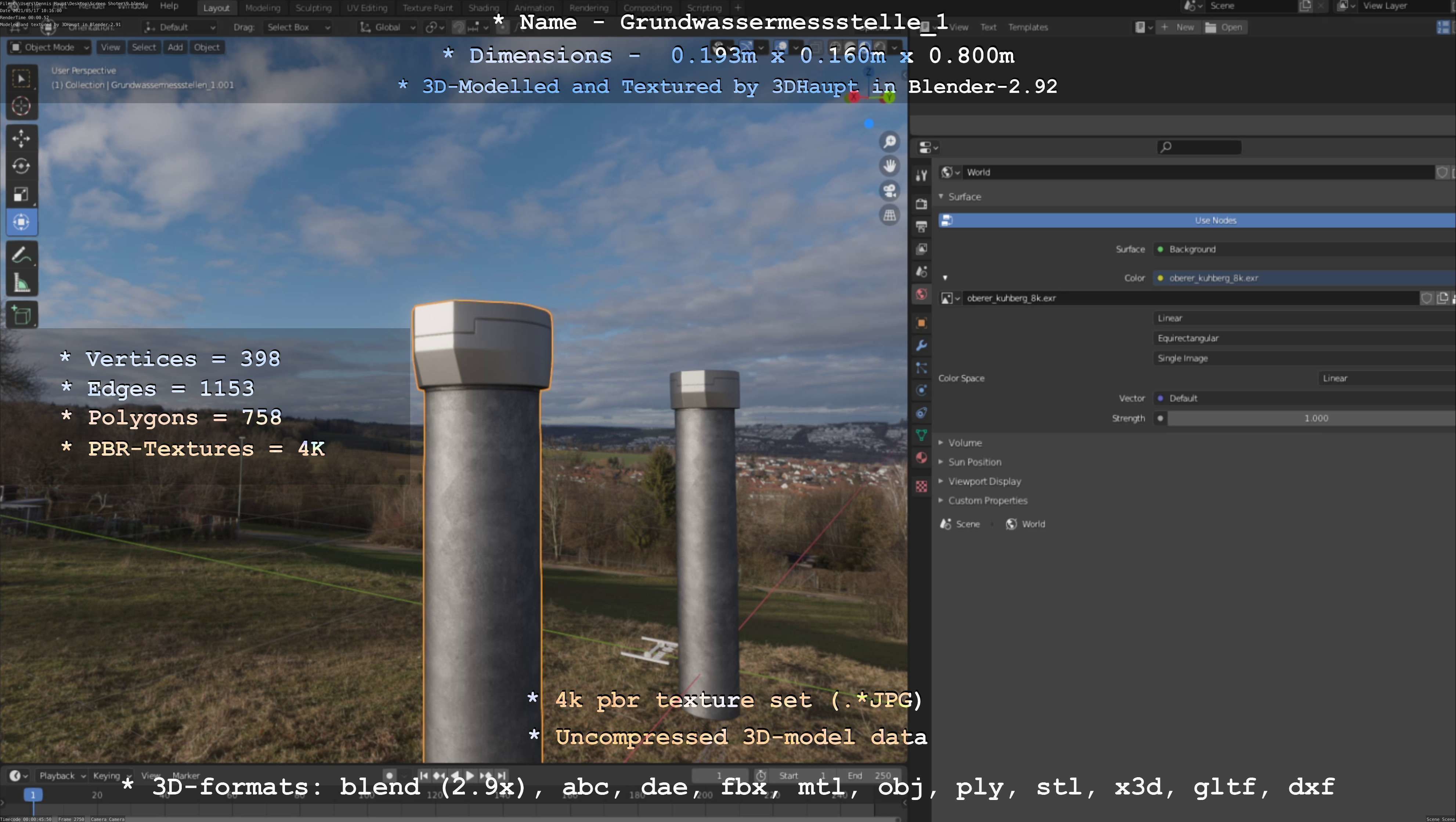The width and height of the screenshot is (1456, 822).
Task: Switch to the Modeling workspace tab
Action: (x=263, y=8)
